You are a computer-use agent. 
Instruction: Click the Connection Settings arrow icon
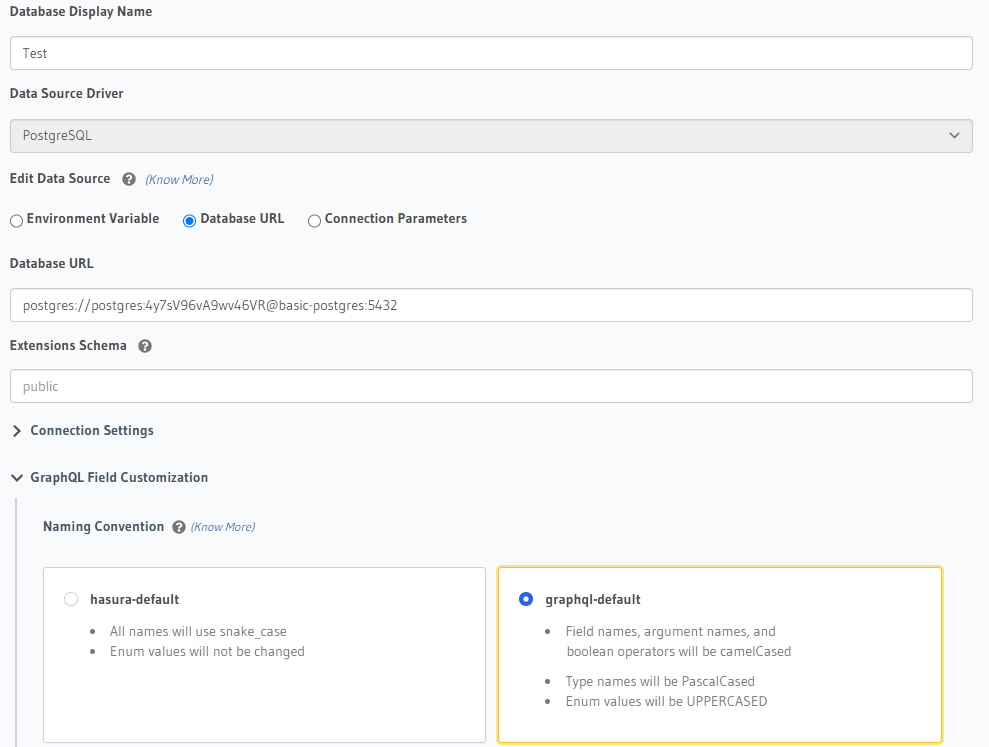click(x=17, y=431)
